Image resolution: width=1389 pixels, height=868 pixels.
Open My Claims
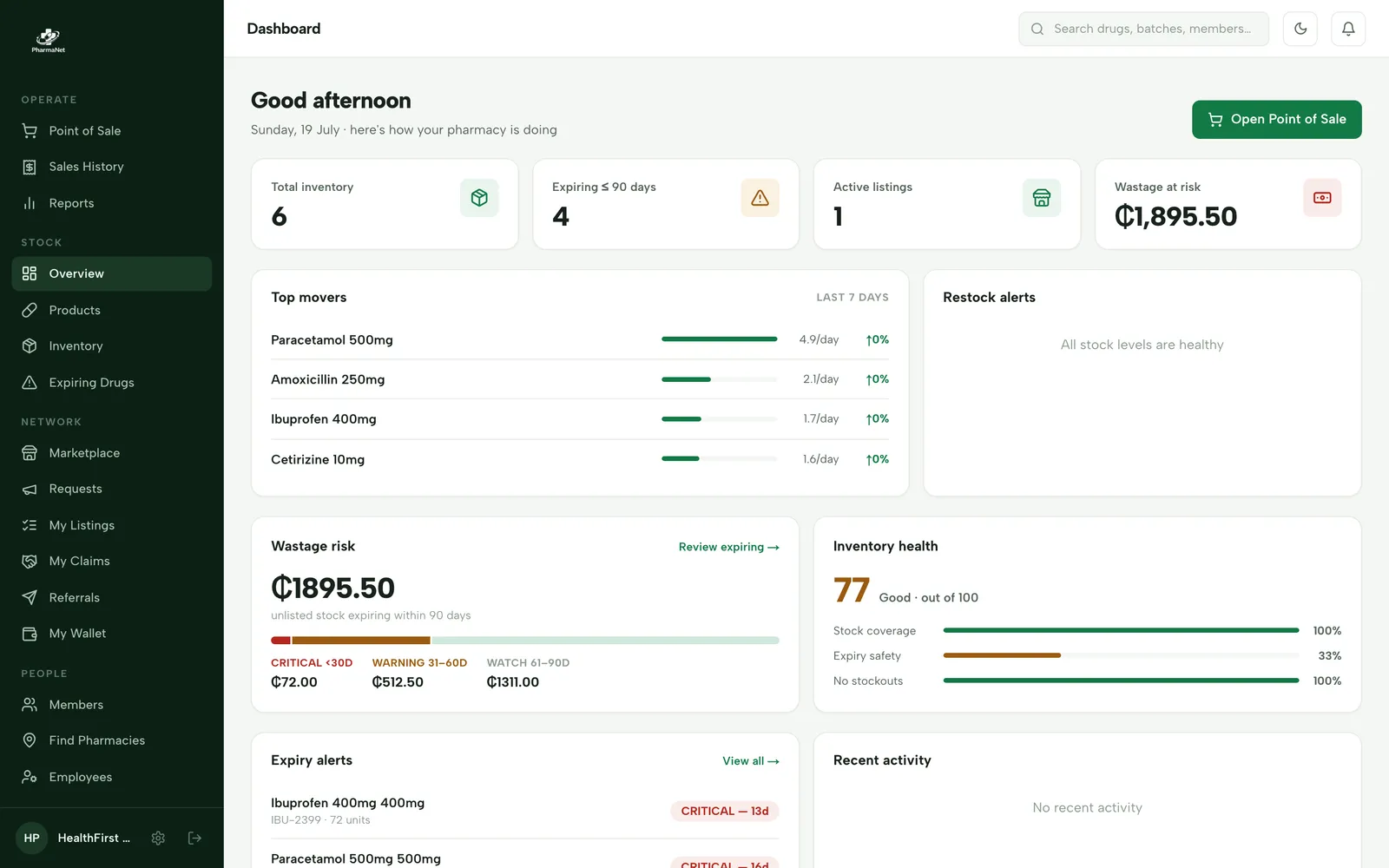pos(112,561)
